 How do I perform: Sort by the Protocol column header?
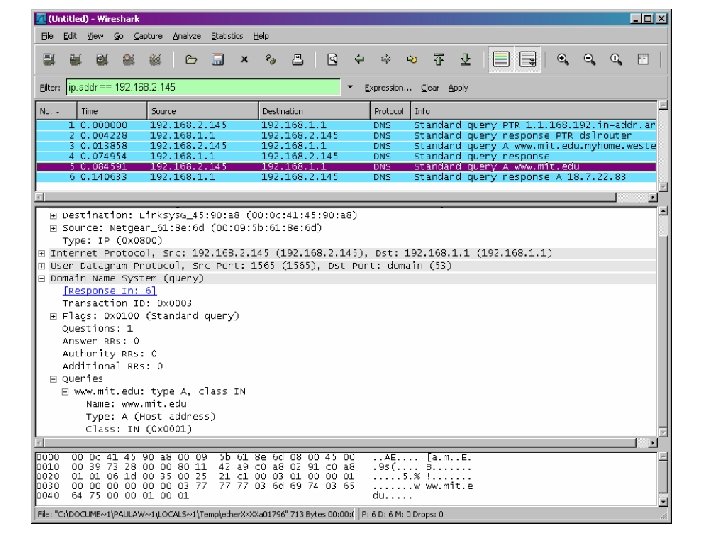pos(390,111)
